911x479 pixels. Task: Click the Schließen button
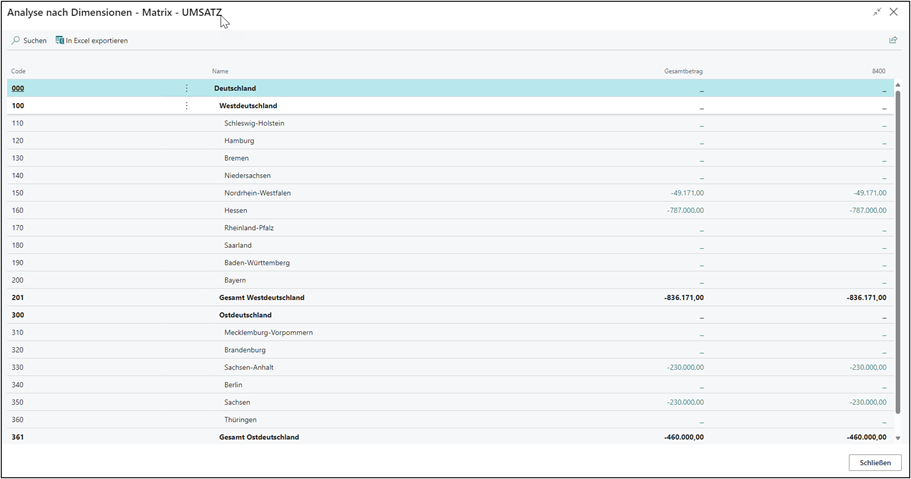pos(875,463)
